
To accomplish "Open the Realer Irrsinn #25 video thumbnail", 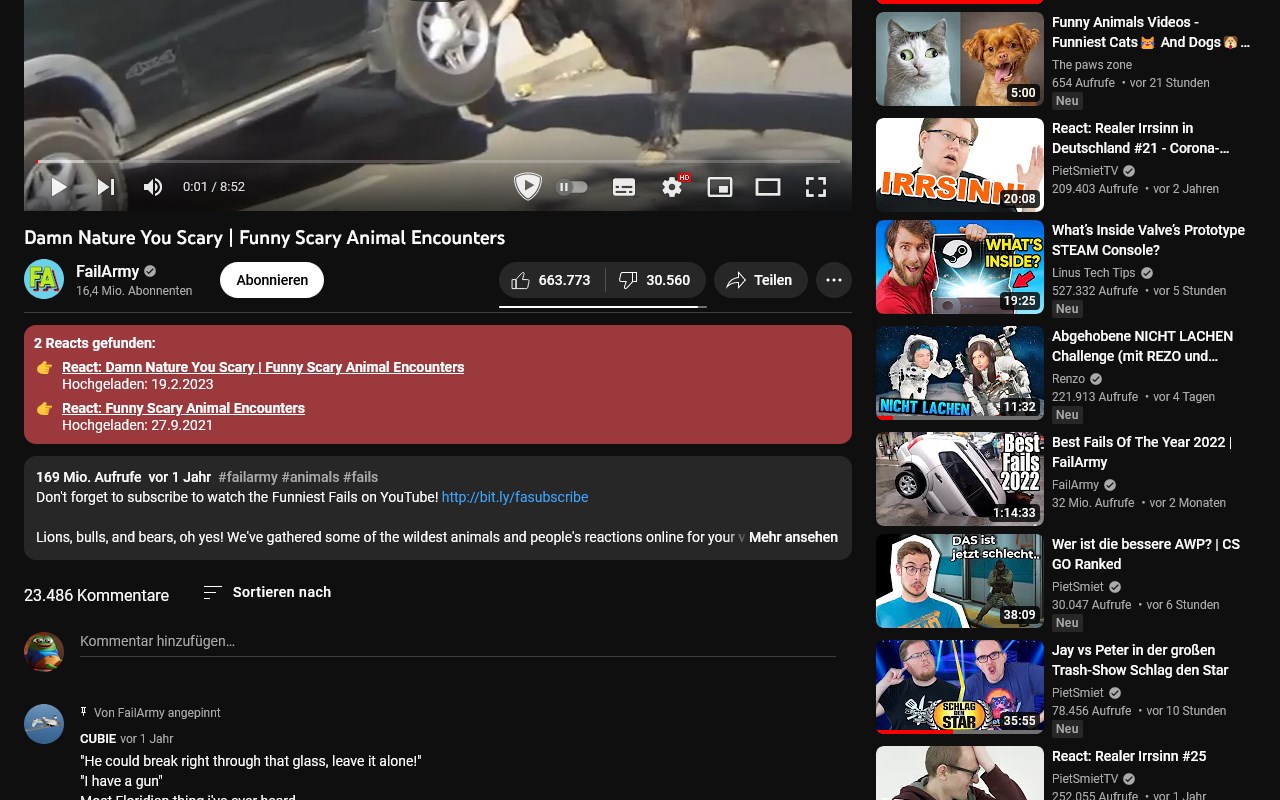I will [x=960, y=773].
